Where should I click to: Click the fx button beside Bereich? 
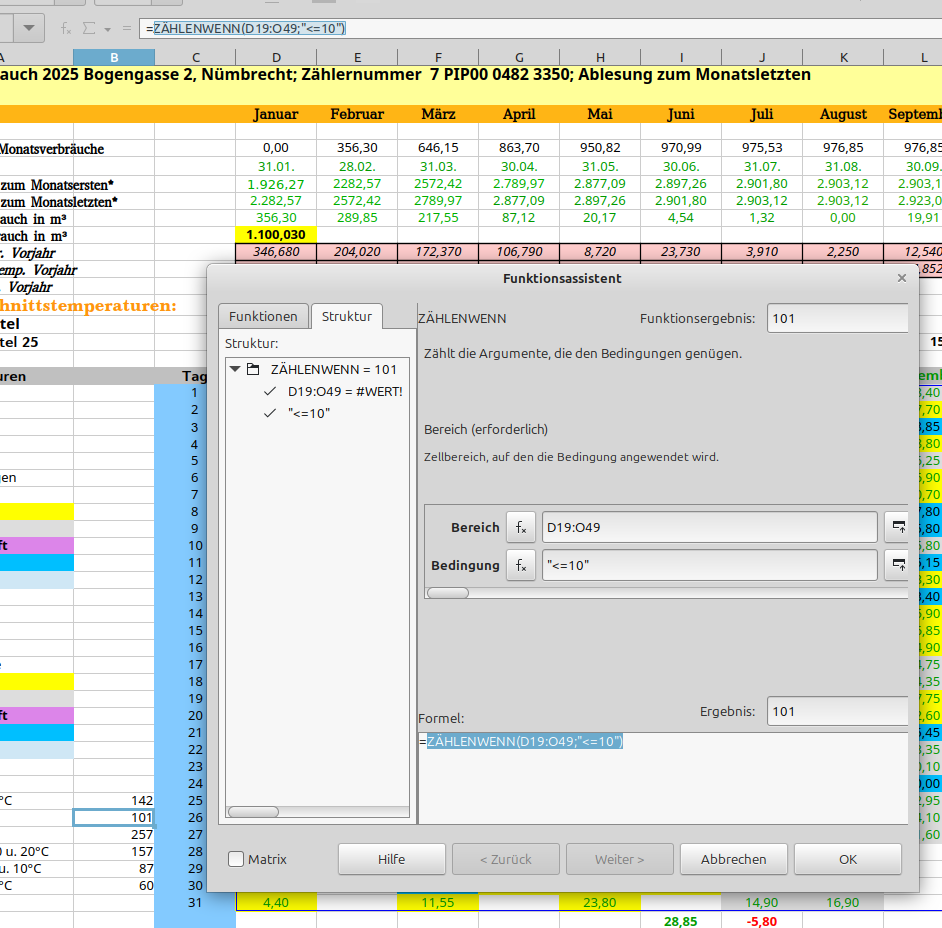520,527
